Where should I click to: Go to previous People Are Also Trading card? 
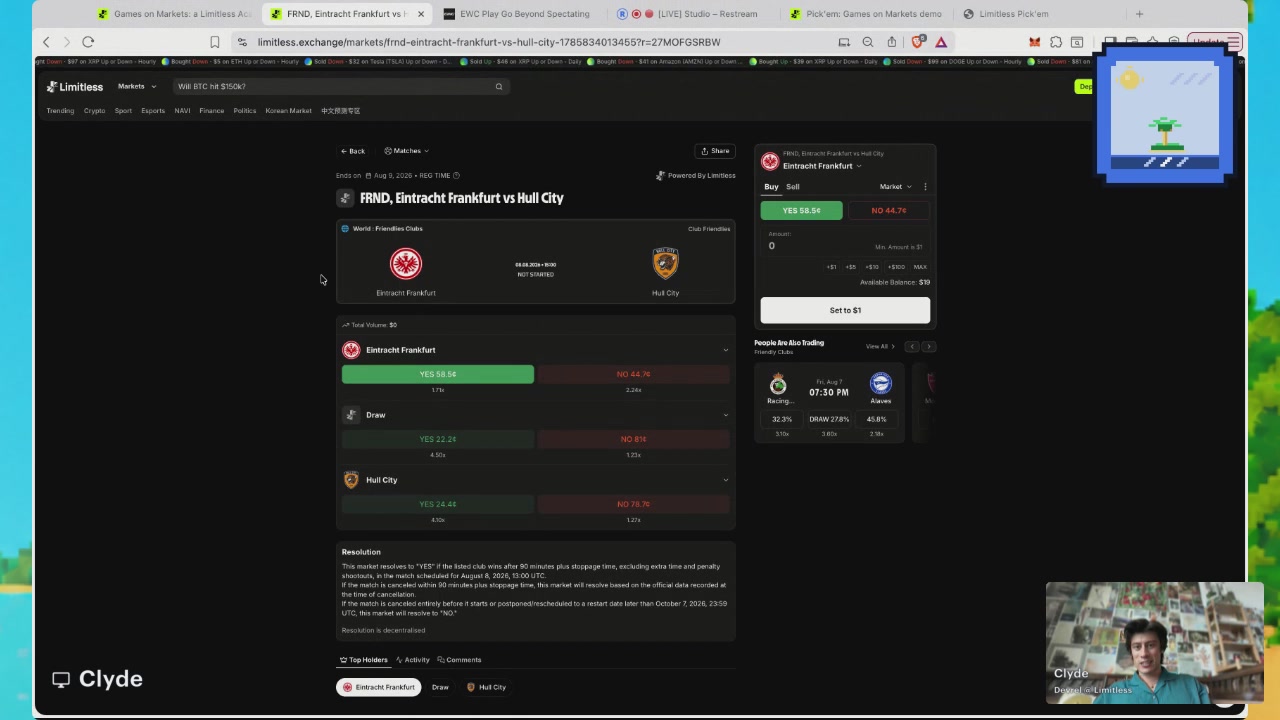point(912,346)
